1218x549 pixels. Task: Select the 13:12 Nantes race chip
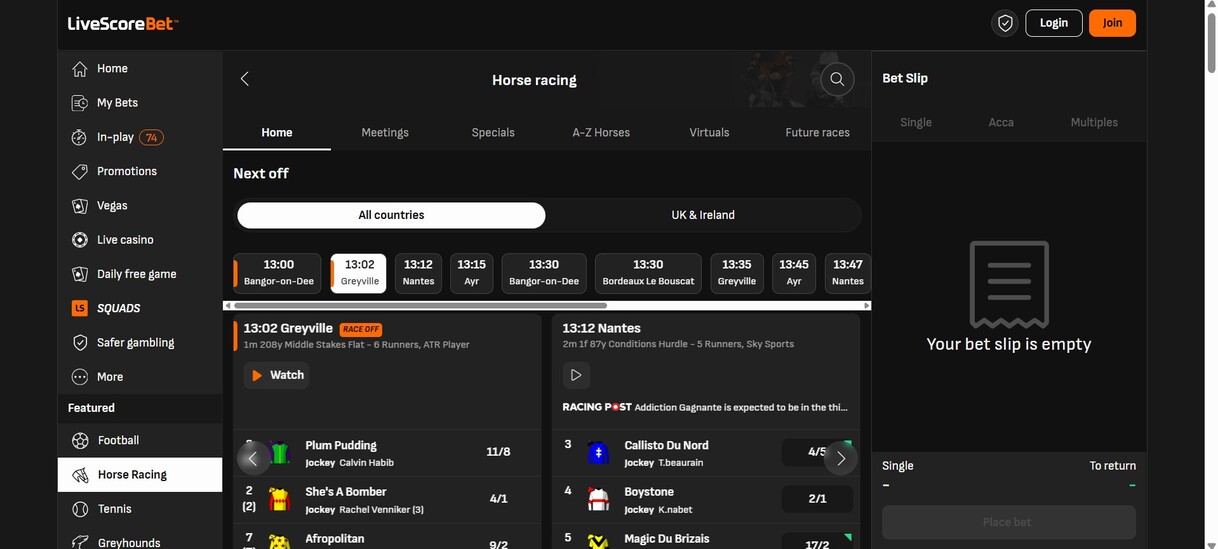(x=418, y=272)
